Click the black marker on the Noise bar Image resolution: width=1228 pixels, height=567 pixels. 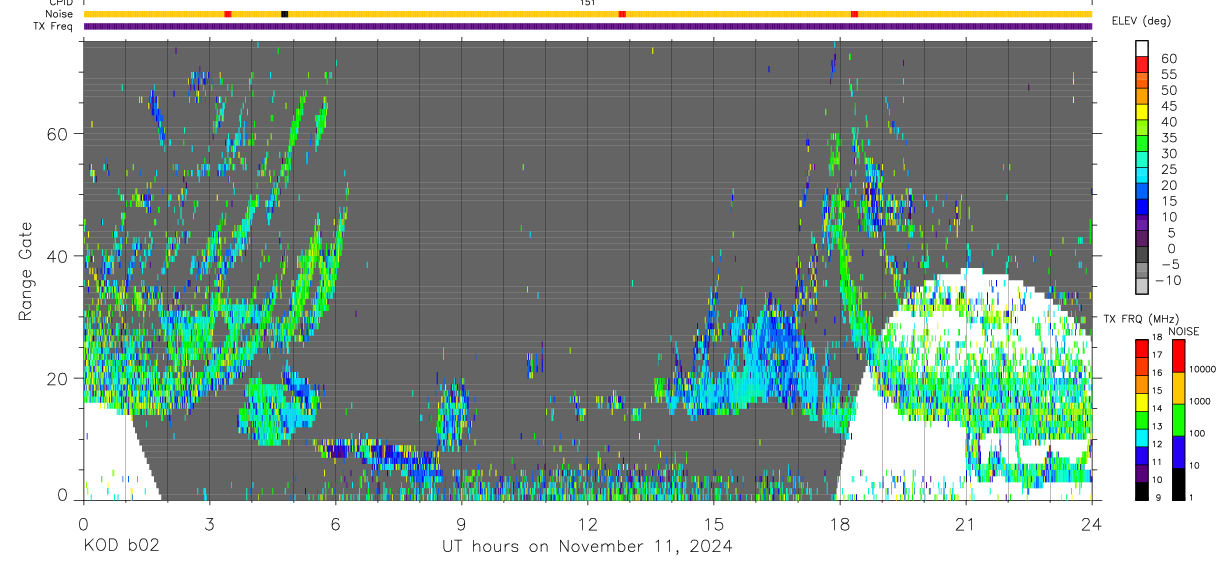[285, 14]
